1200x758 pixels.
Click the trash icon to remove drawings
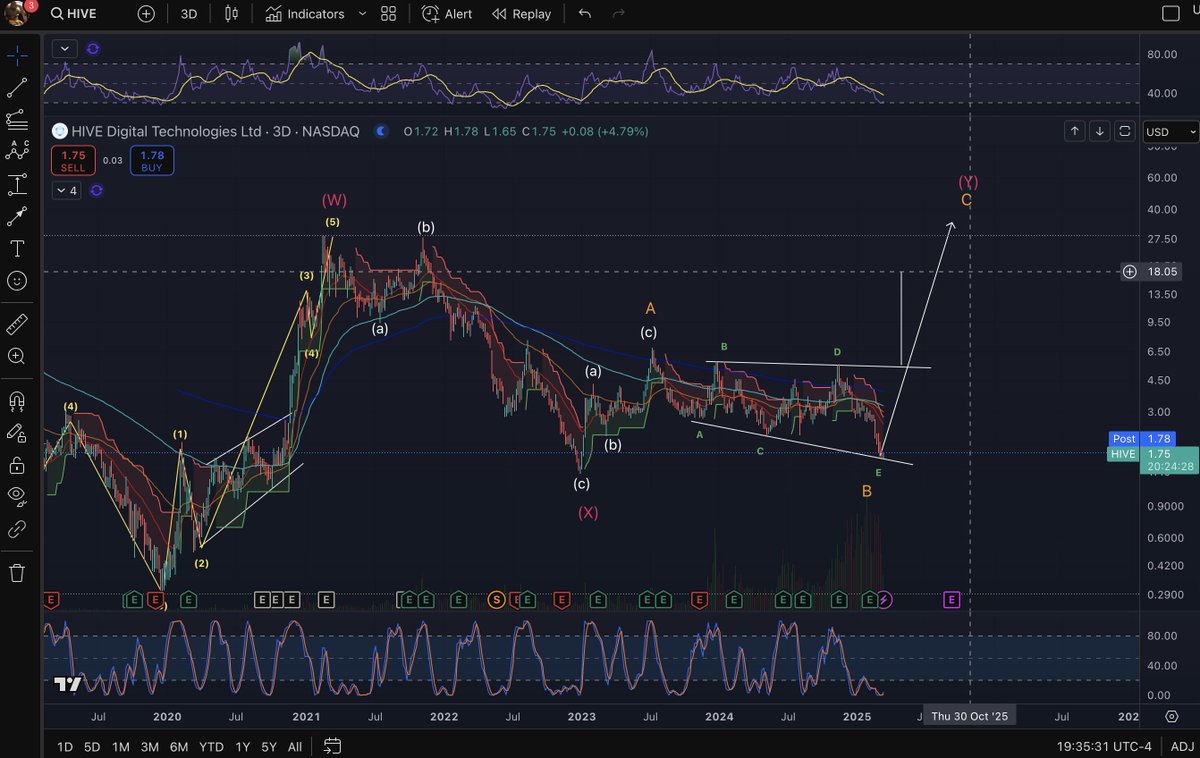(x=16, y=573)
